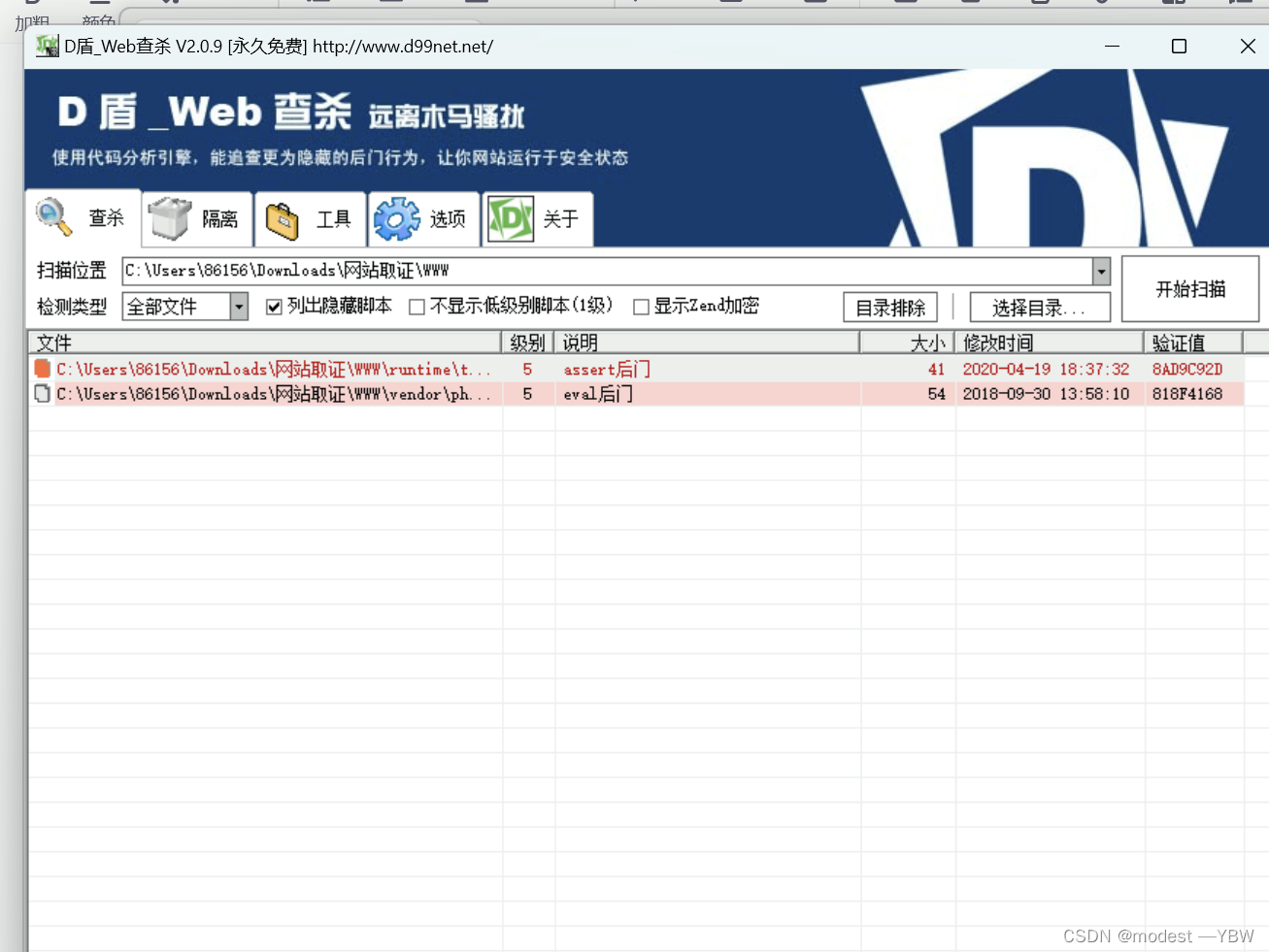Click the green D logo on 关于 tab
The height and width of the screenshot is (952, 1269).
pyautogui.click(x=511, y=219)
